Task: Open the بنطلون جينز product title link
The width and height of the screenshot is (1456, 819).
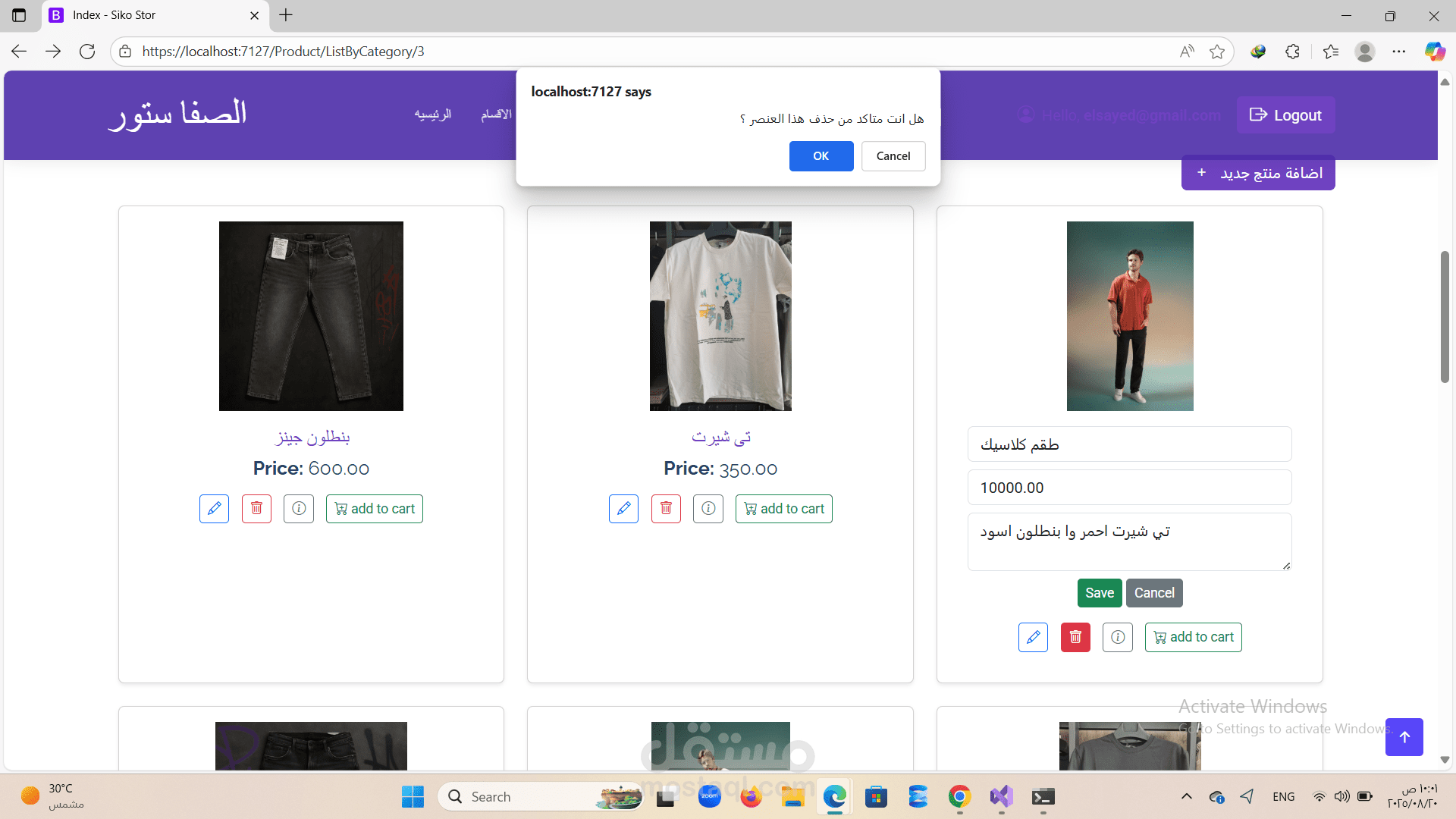Action: (x=312, y=438)
